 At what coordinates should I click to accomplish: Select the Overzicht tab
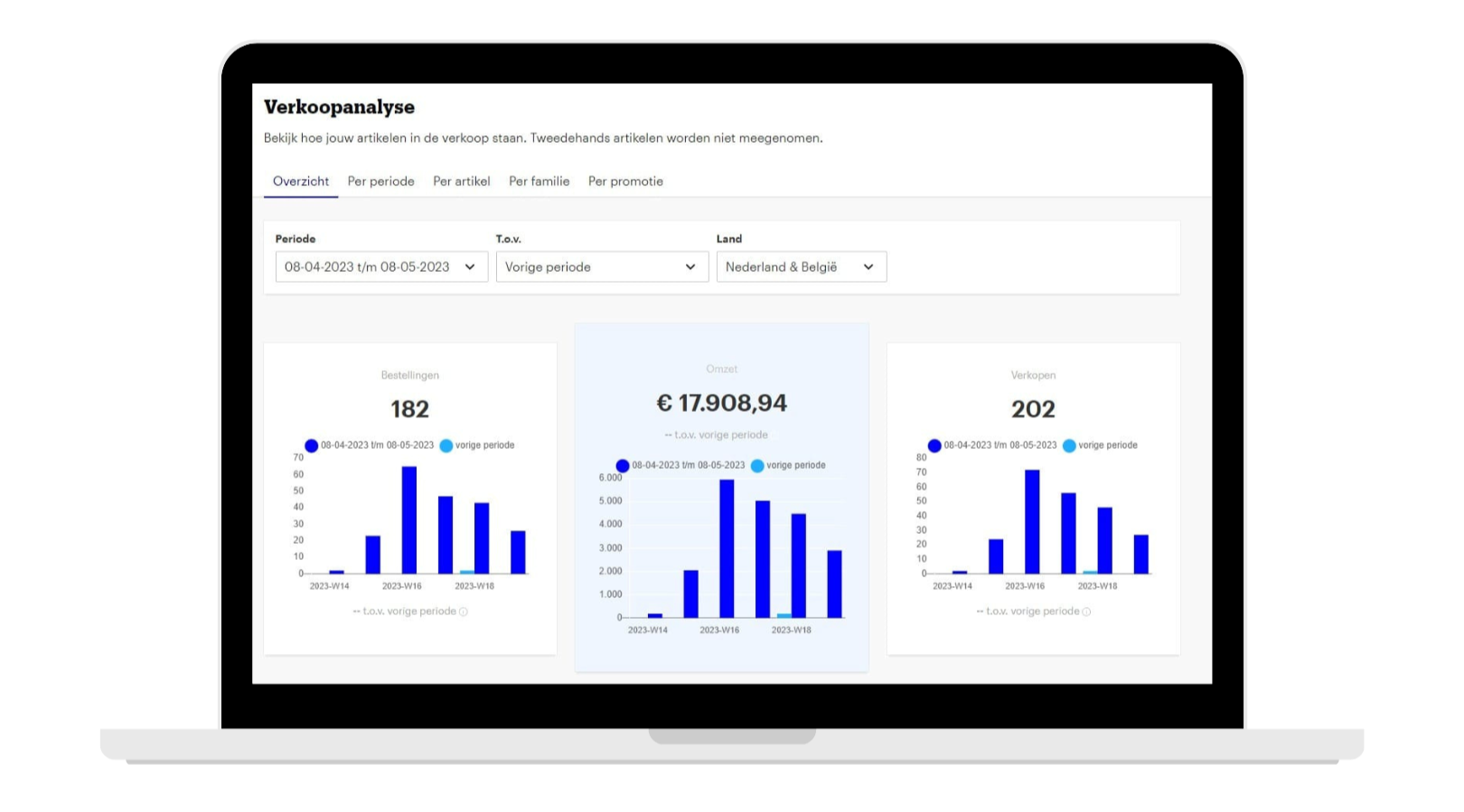pos(301,182)
